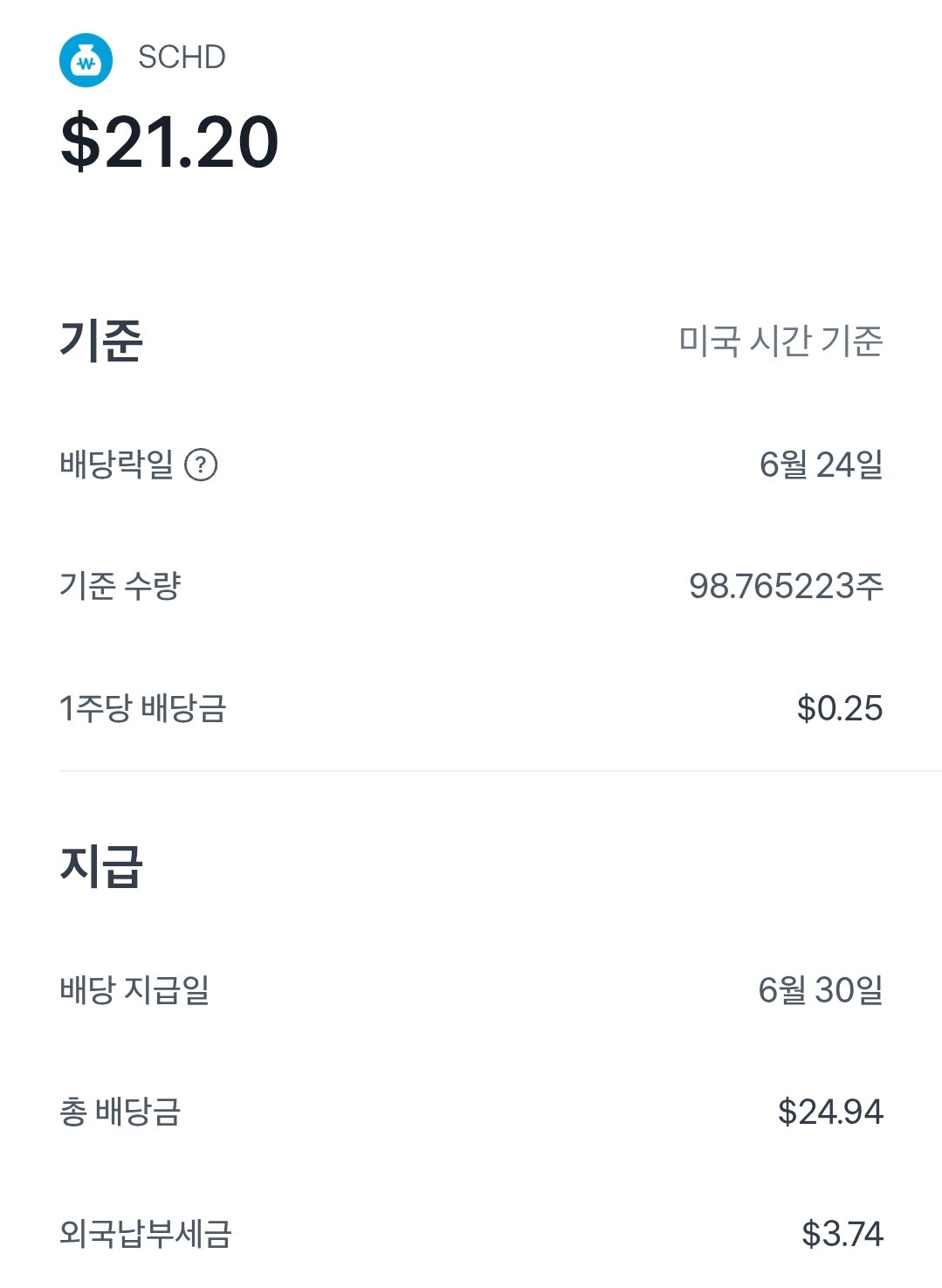
Task: Tap the $0.25 per-share dividend value
Action: coord(839,708)
